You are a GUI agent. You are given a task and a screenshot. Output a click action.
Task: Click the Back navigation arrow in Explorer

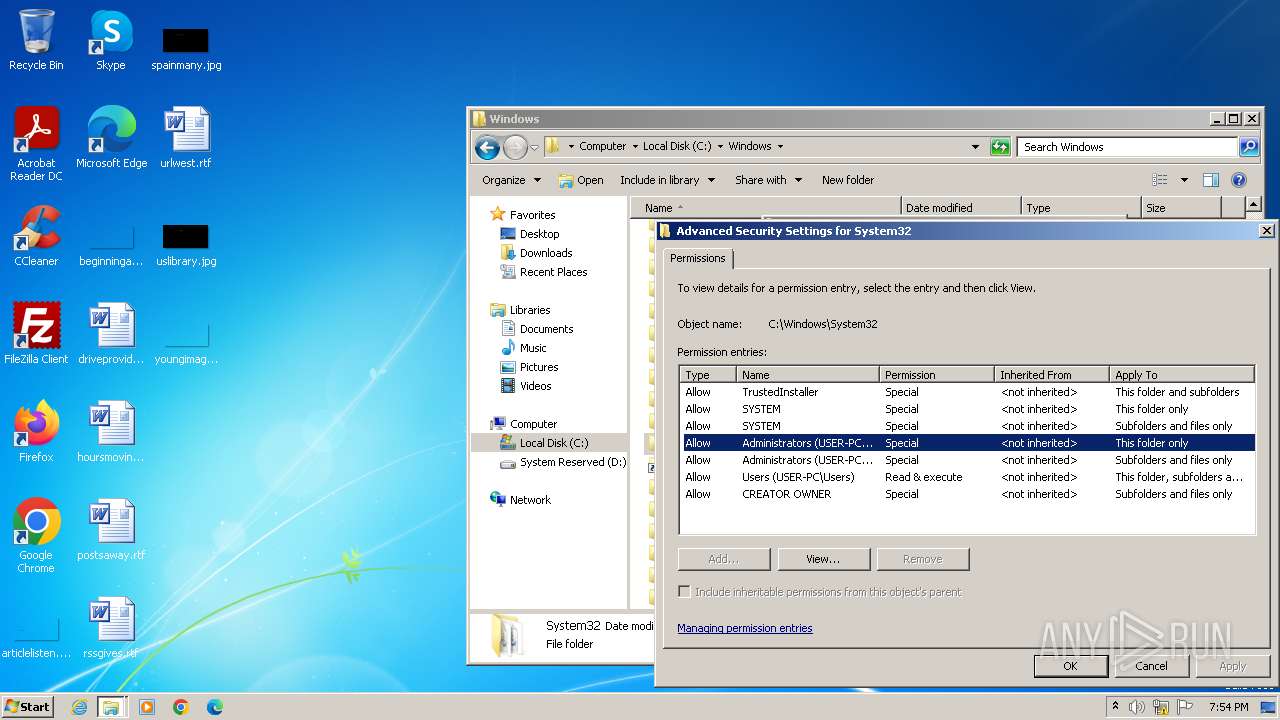(x=487, y=148)
